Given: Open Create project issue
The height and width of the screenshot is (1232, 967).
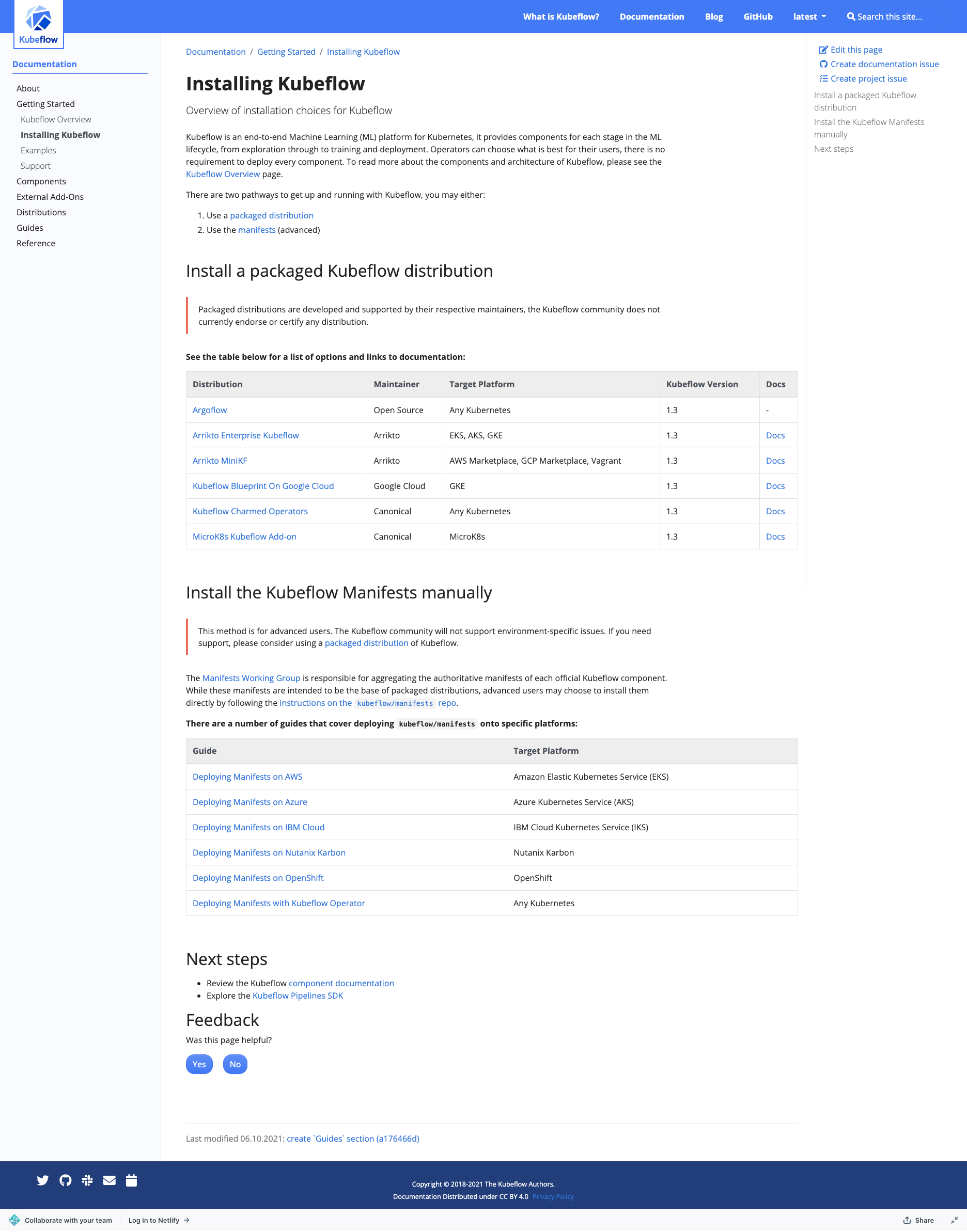Looking at the screenshot, I should click(x=867, y=78).
